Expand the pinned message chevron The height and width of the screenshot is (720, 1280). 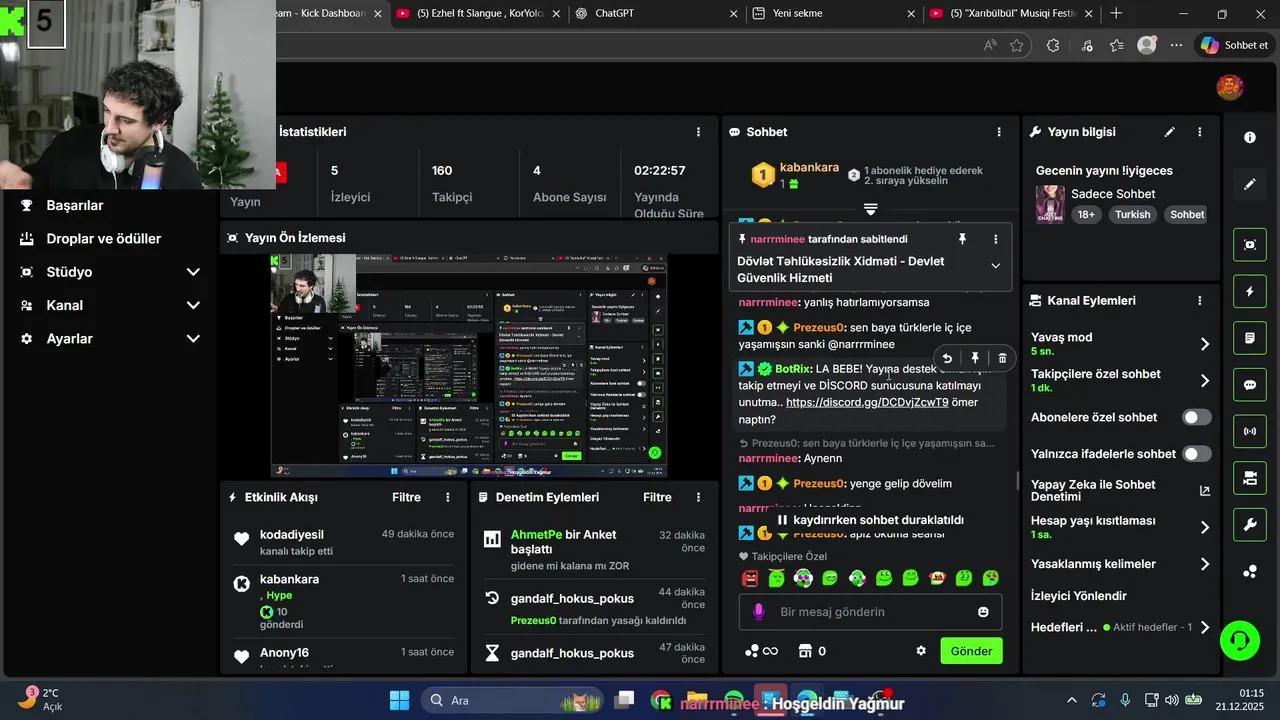click(995, 266)
